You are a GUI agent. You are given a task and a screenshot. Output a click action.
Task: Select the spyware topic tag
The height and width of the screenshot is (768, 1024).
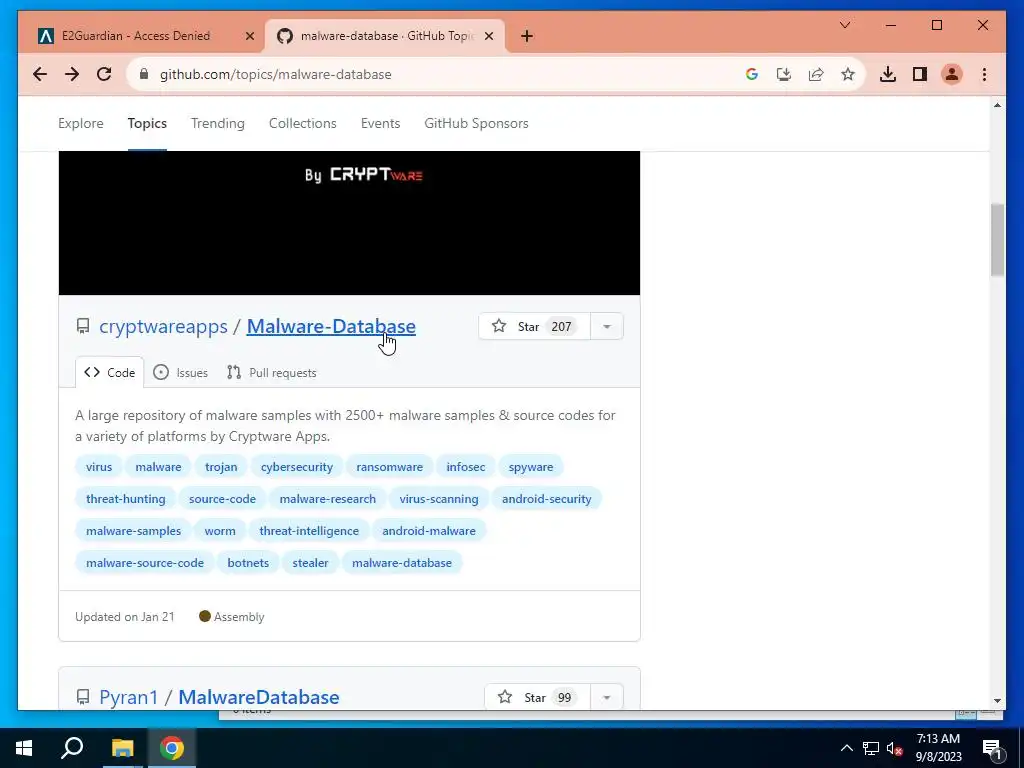[530, 467]
